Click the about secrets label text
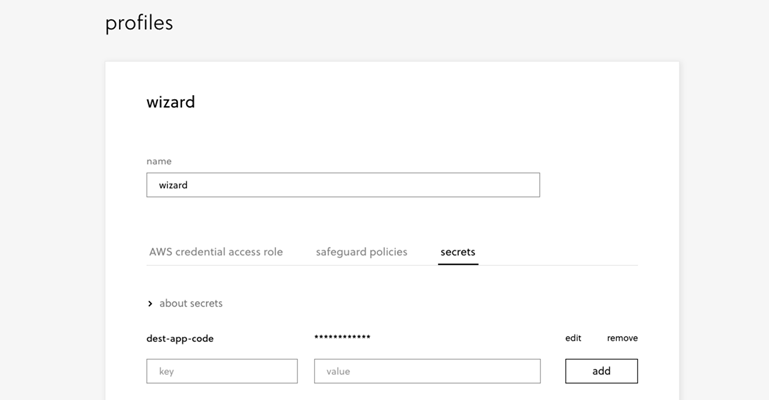This screenshot has height=400, width=769. pos(191,303)
